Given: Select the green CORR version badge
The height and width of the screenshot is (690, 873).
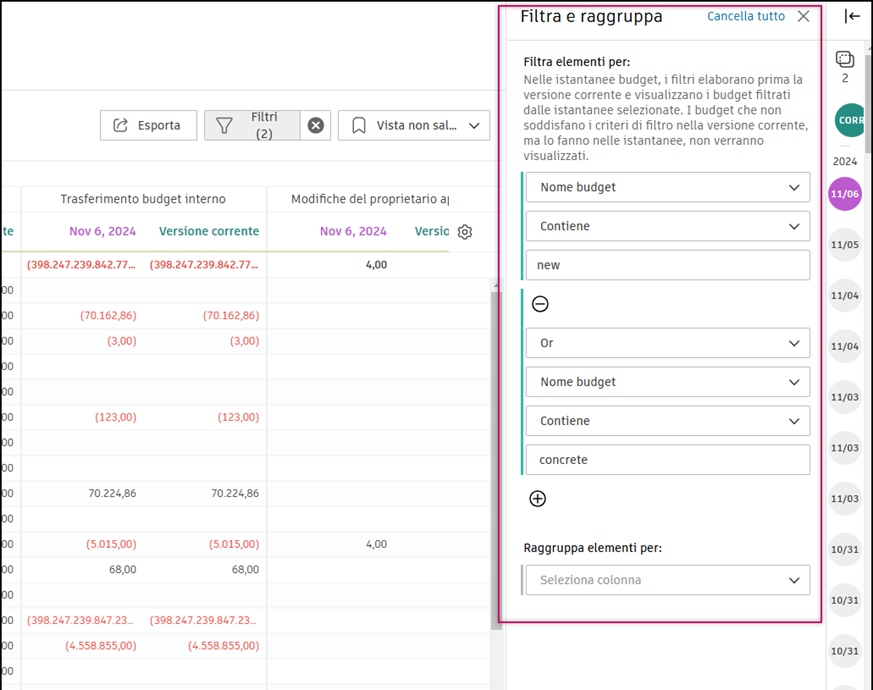Looking at the screenshot, I should tap(849, 120).
